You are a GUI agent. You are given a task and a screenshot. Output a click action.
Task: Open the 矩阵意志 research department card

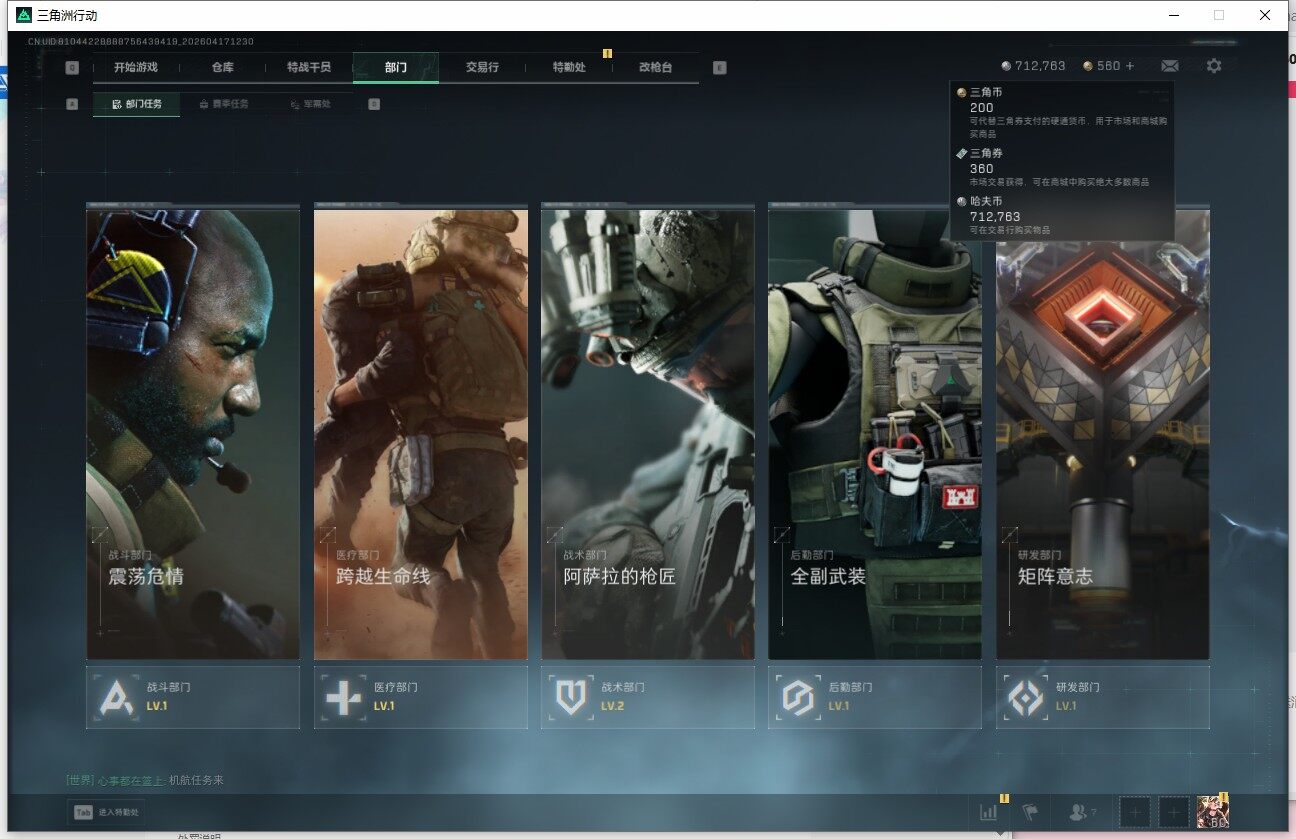coord(1103,434)
